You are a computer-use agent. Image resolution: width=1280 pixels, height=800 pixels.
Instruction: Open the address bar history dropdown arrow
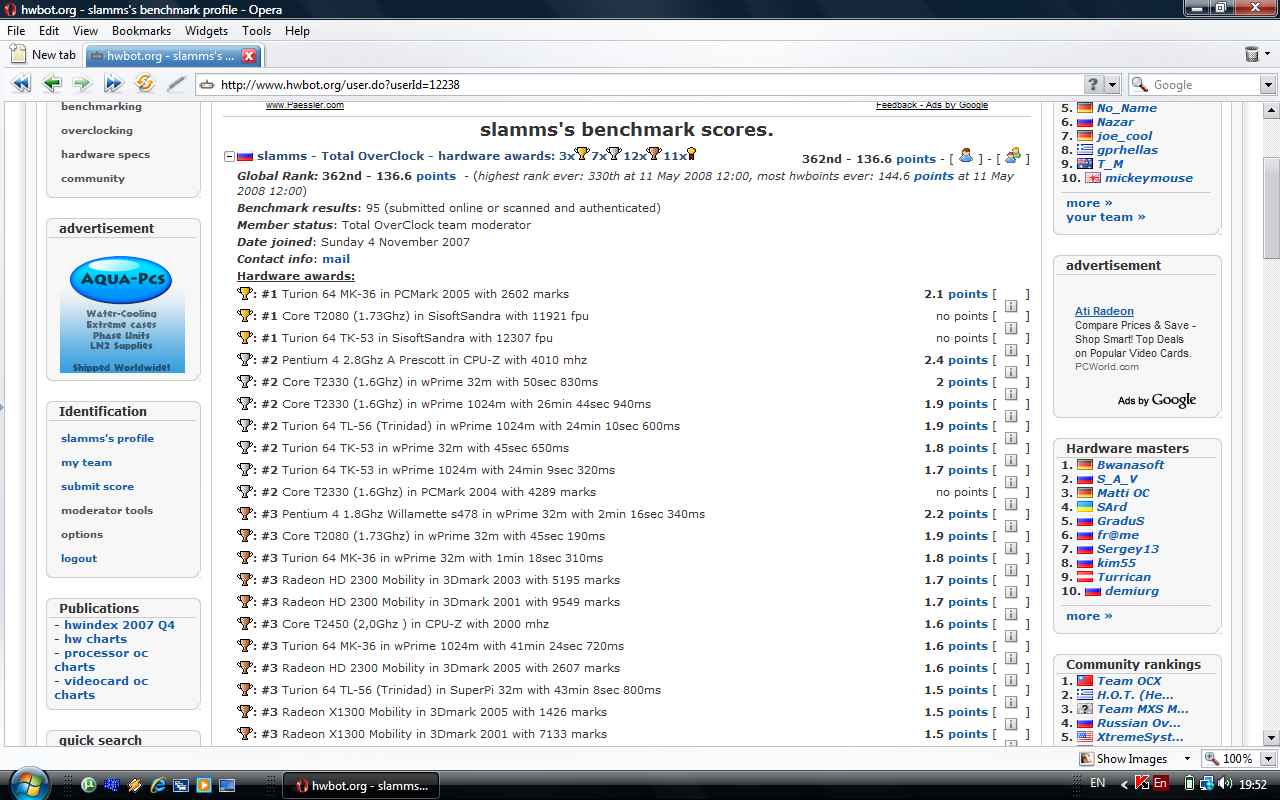1112,85
